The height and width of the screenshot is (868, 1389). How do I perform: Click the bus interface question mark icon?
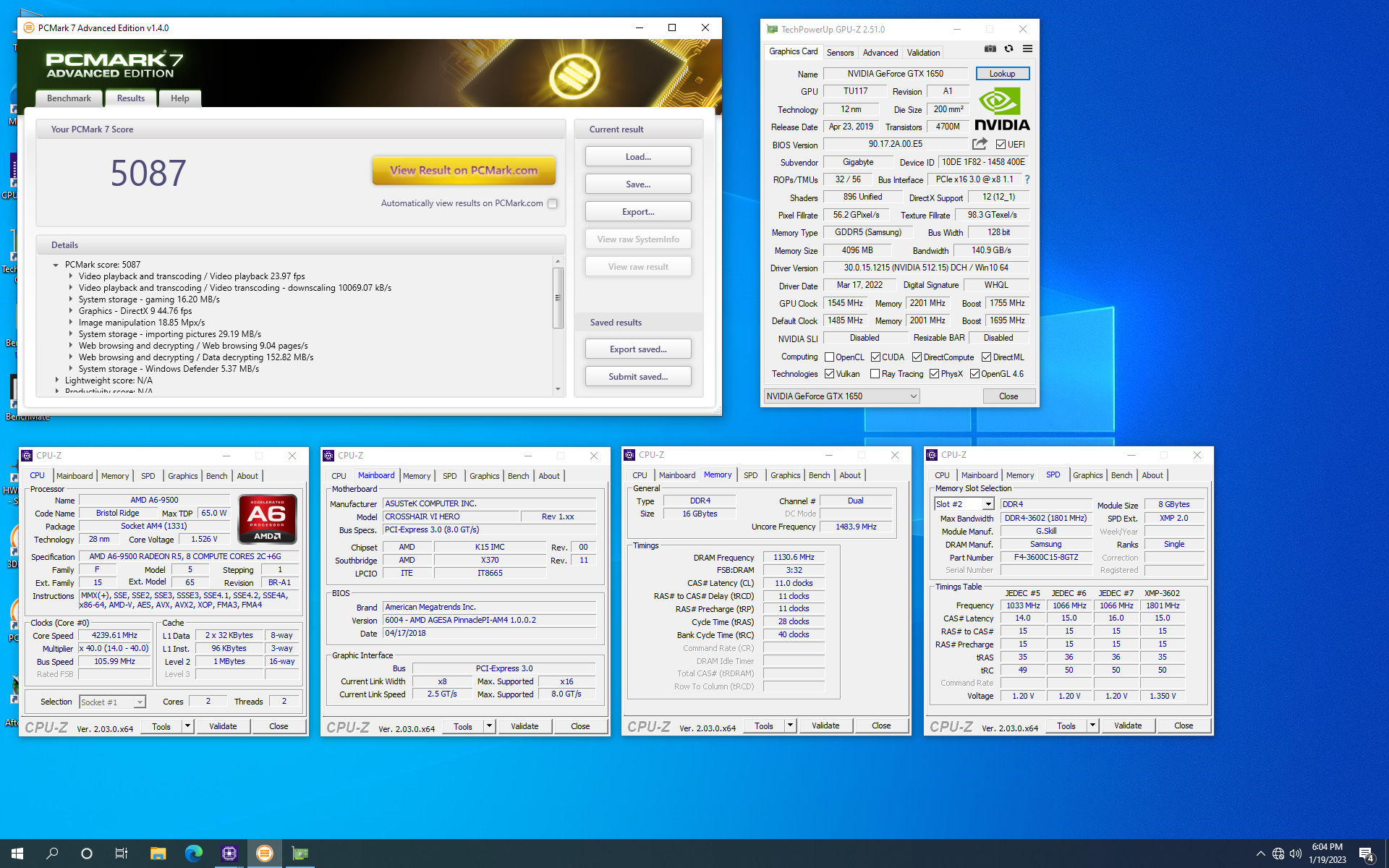click(x=1027, y=179)
